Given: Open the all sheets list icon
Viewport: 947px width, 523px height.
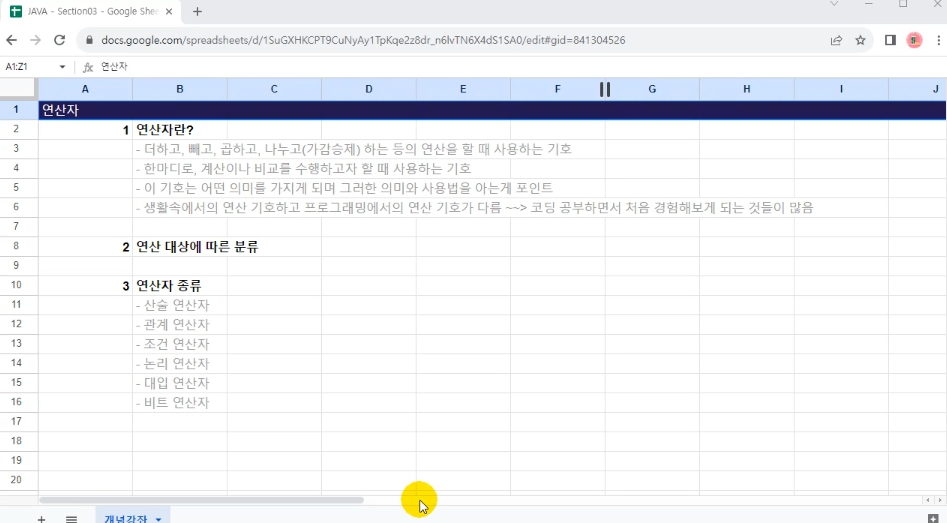Looking at the screenshot, I should pyautogui.click(x=72, y=519).
